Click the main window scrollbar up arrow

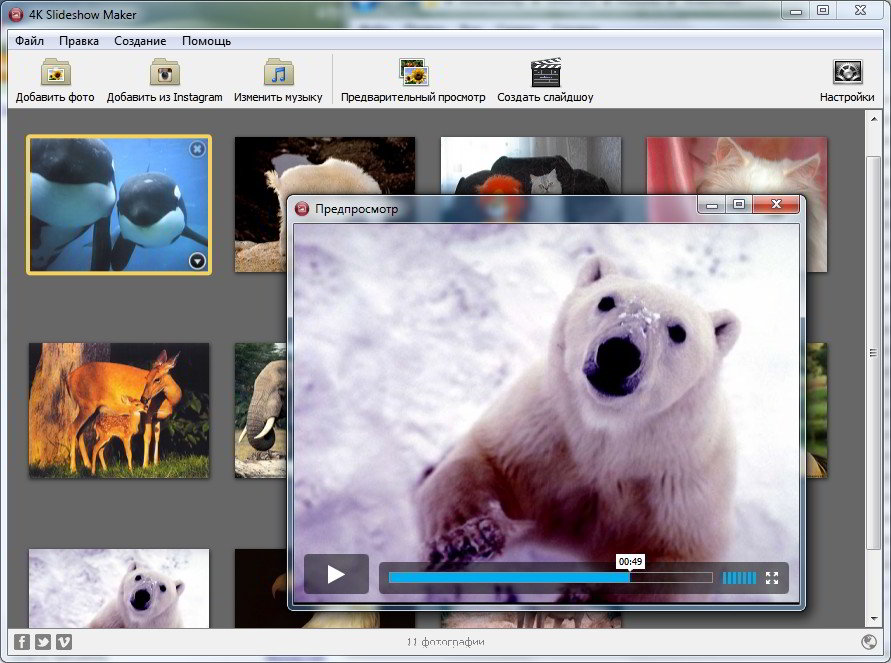click(873, 119)
